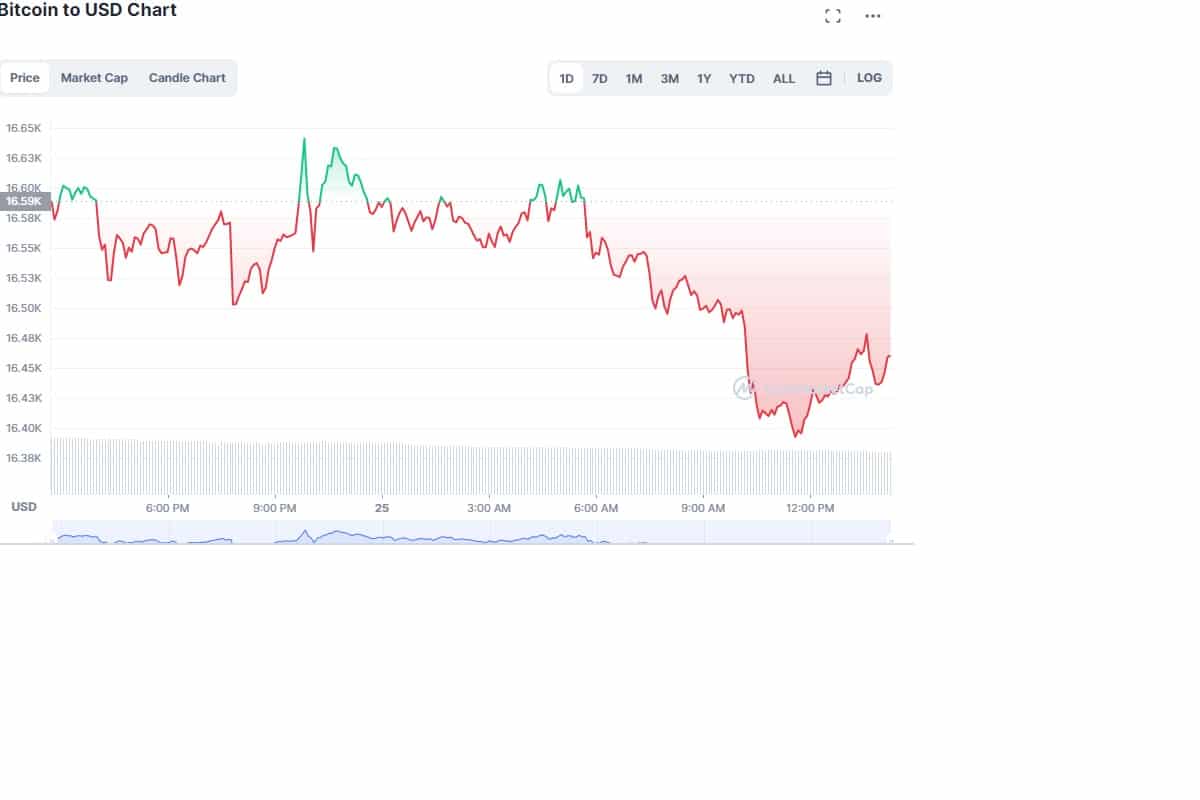Screen dimensions: 1200x800
Task: Click the USD currency label
Action: 24,507
